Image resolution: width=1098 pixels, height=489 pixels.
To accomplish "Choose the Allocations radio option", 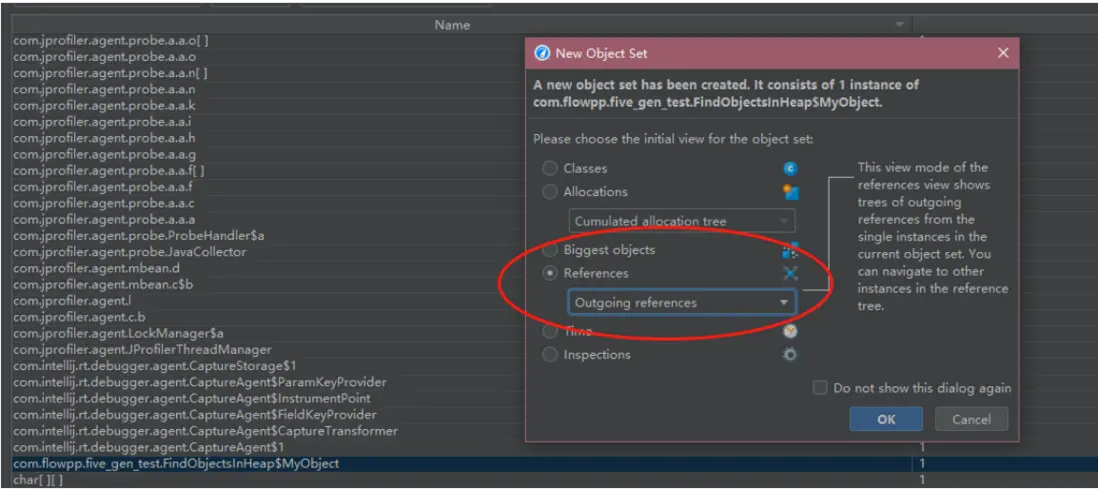I will 550,192.
